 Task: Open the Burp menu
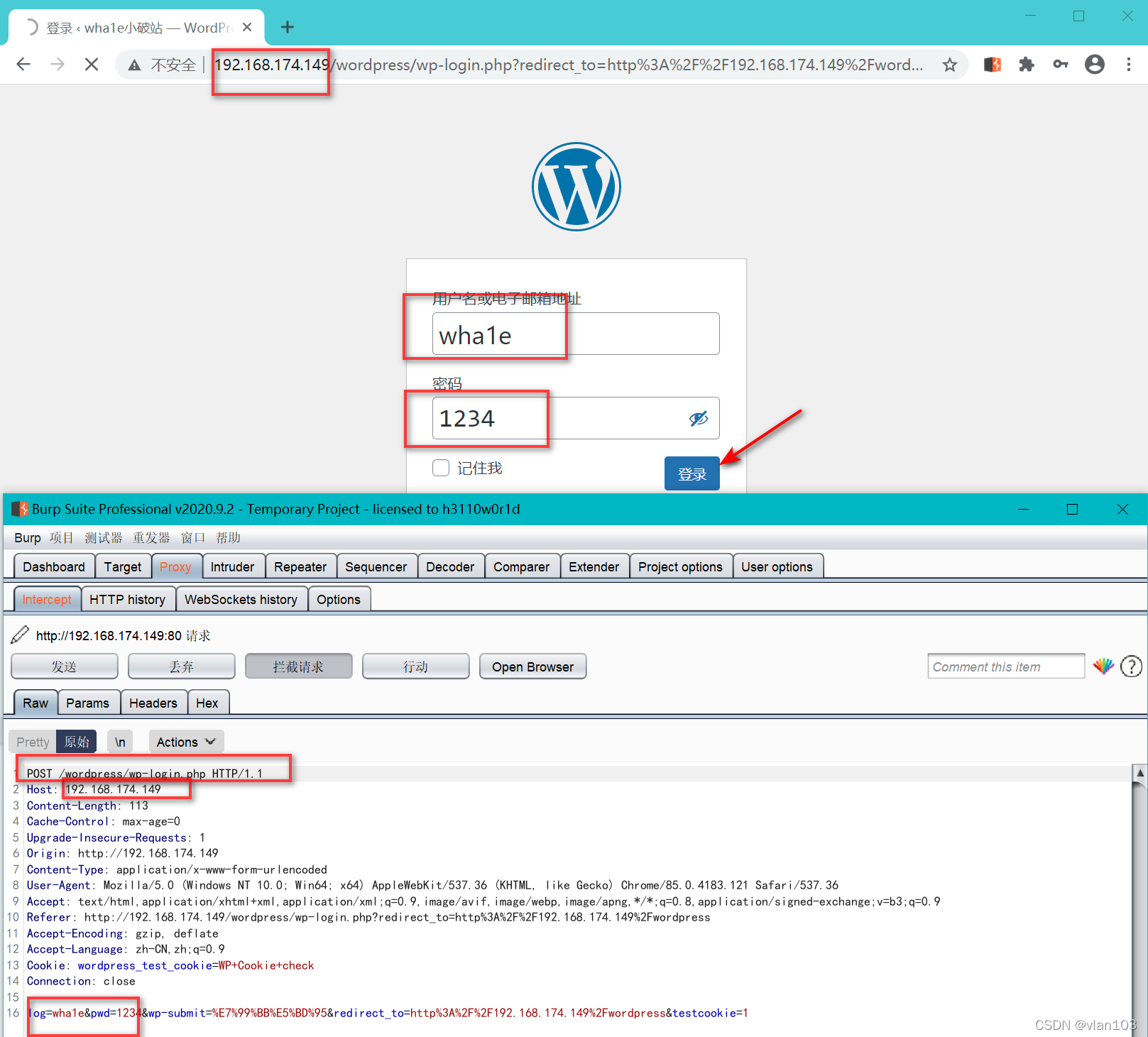pos(28,538)
